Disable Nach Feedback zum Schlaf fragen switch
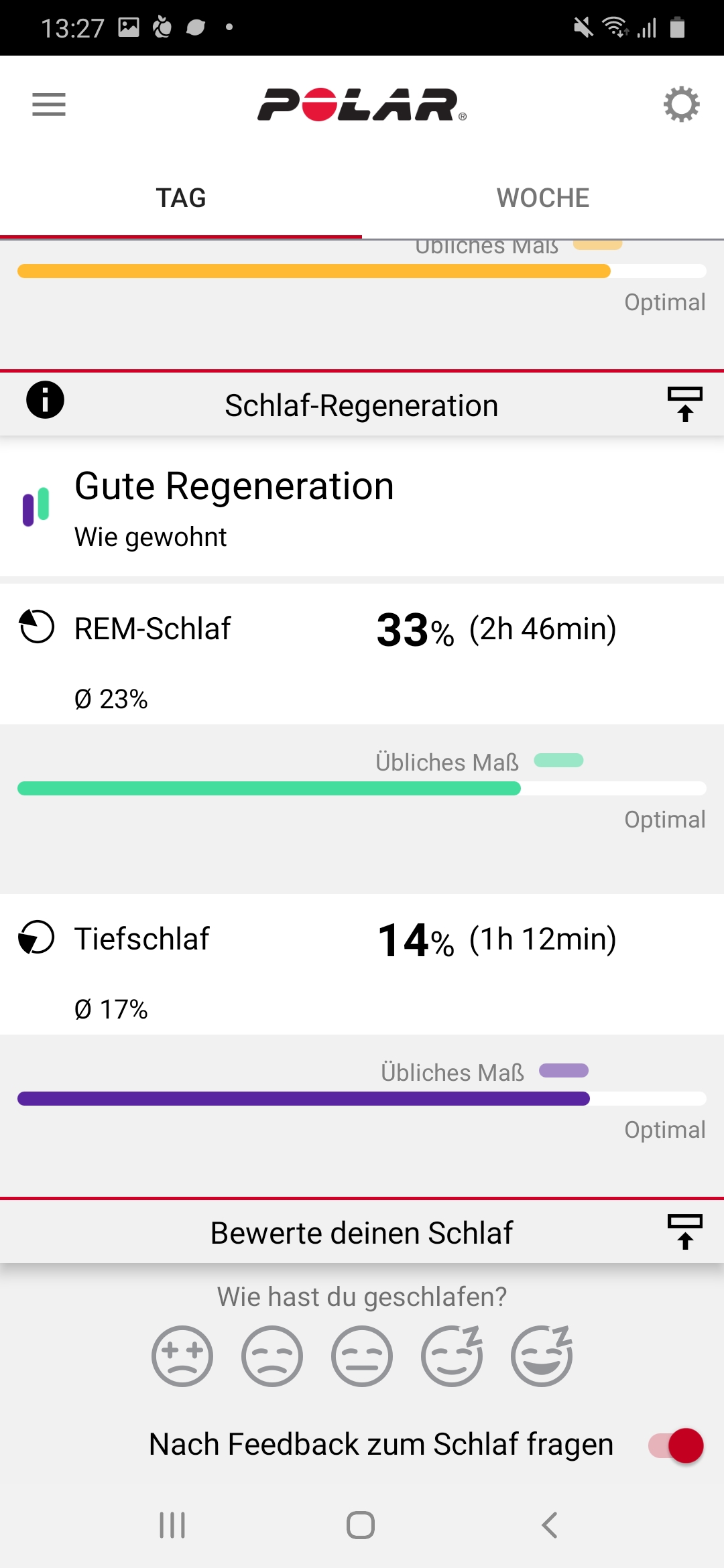This screenshot has height=1568, width=724. click(676, 1445)
